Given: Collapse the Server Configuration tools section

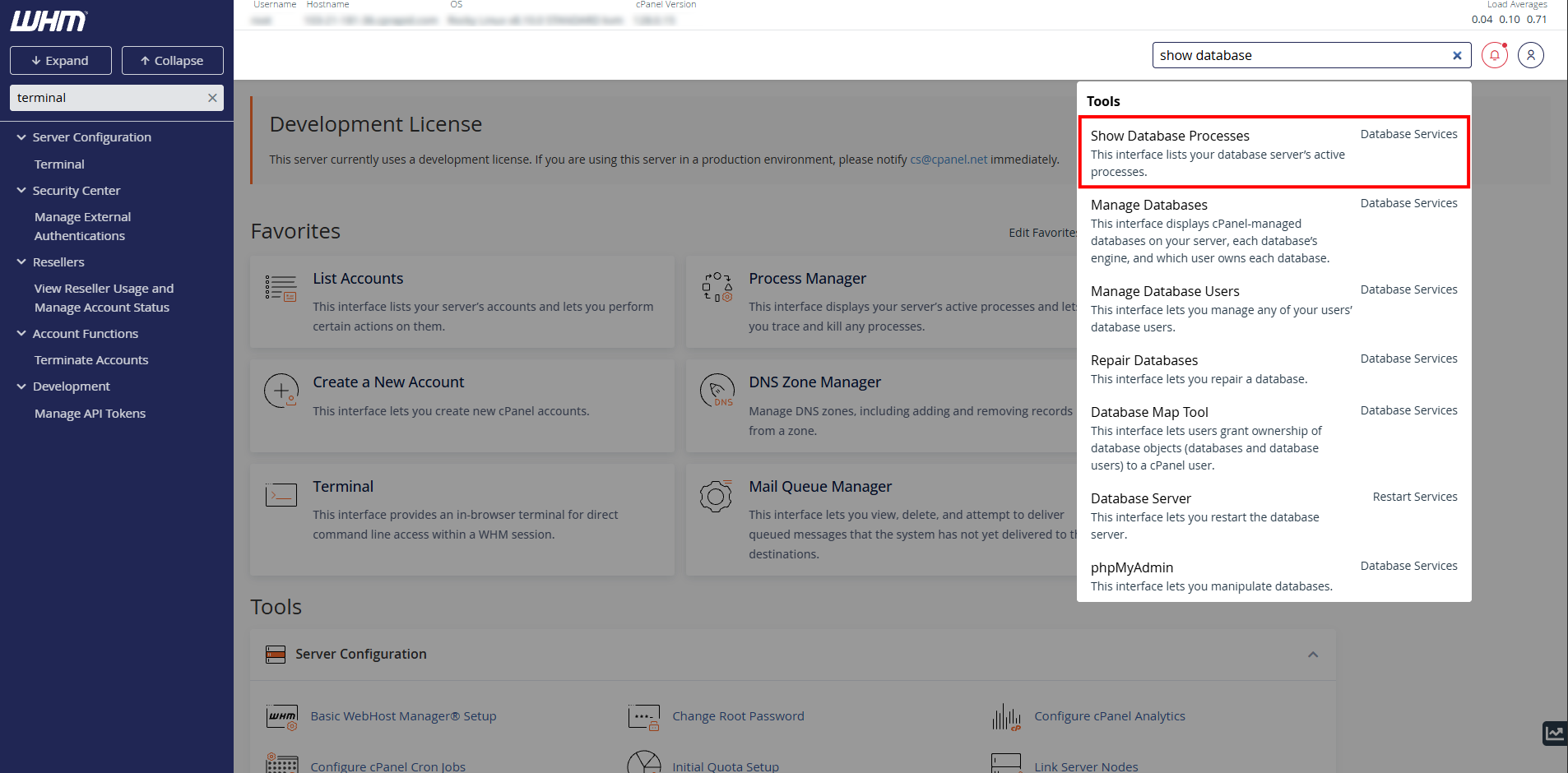Looking at the screenshot, I should [1313, 655].
